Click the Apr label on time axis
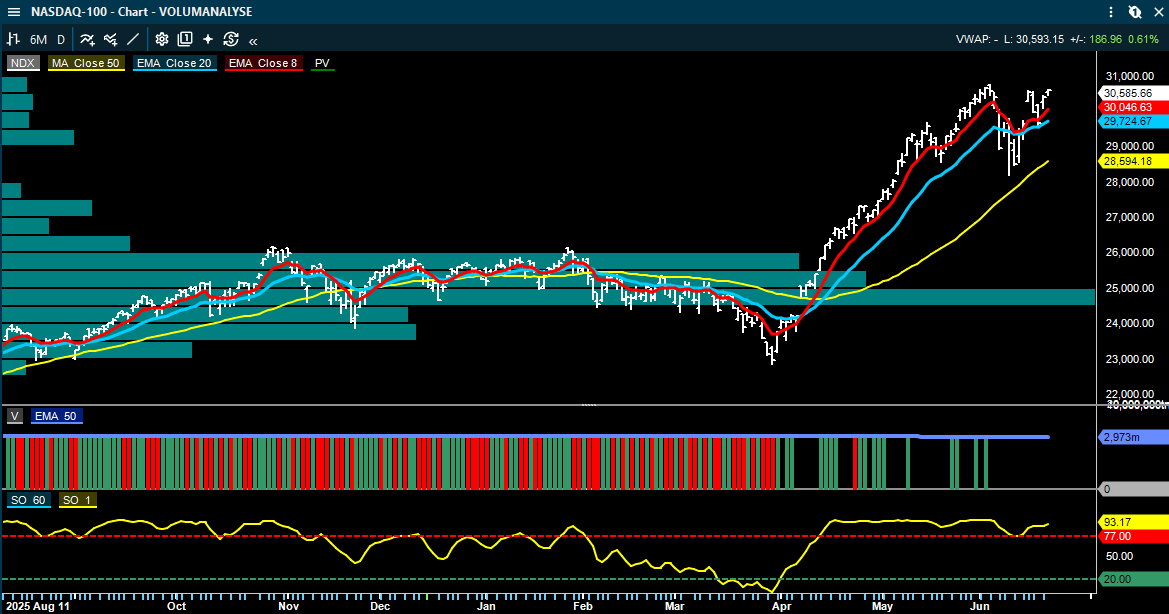This screenshot has height=614, width=1169. pyautogui.click(x=781, y=607)
